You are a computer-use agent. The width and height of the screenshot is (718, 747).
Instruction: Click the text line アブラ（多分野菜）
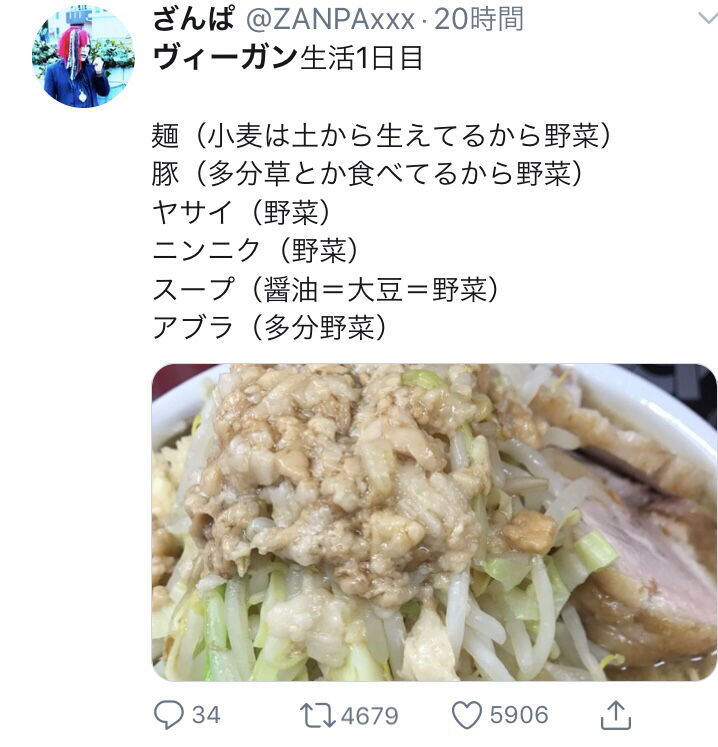(269, 327)
